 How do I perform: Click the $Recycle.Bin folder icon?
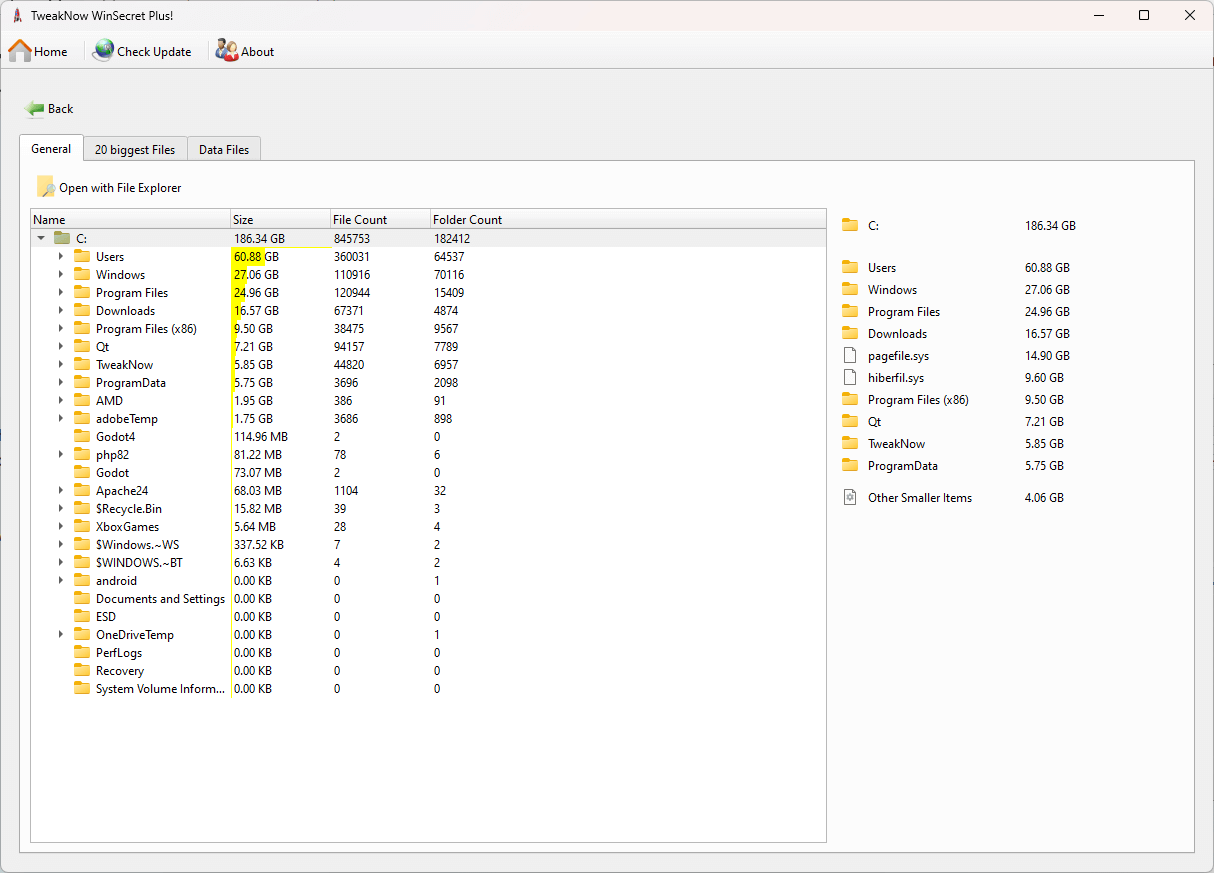(82, 508)
